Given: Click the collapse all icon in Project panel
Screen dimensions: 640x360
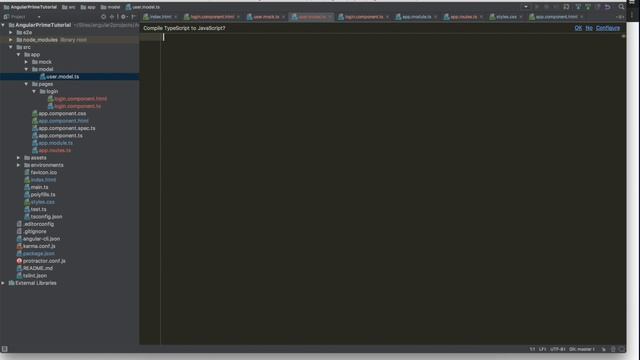Looking at the screenshot, I should pos(112,17).
